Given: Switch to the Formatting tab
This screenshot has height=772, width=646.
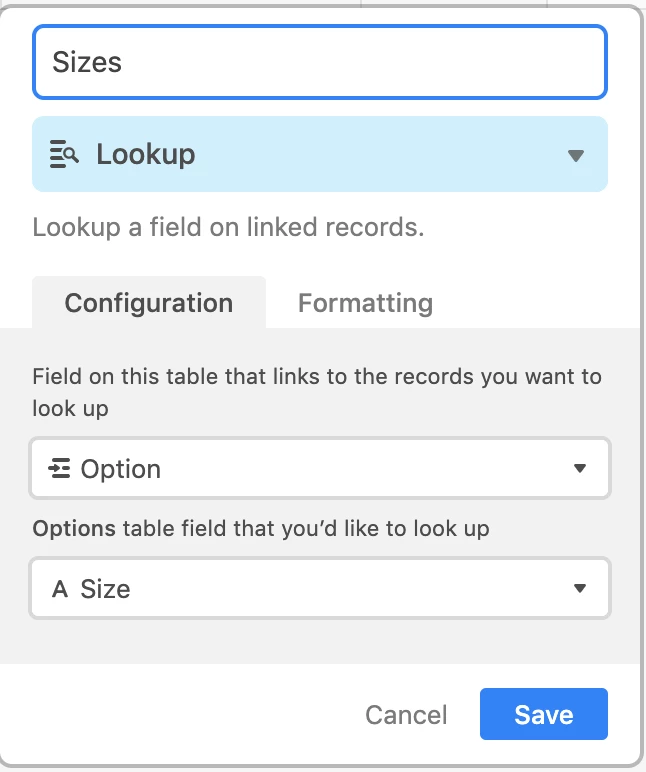Looking at the screenshot, I should click(365, 303).
